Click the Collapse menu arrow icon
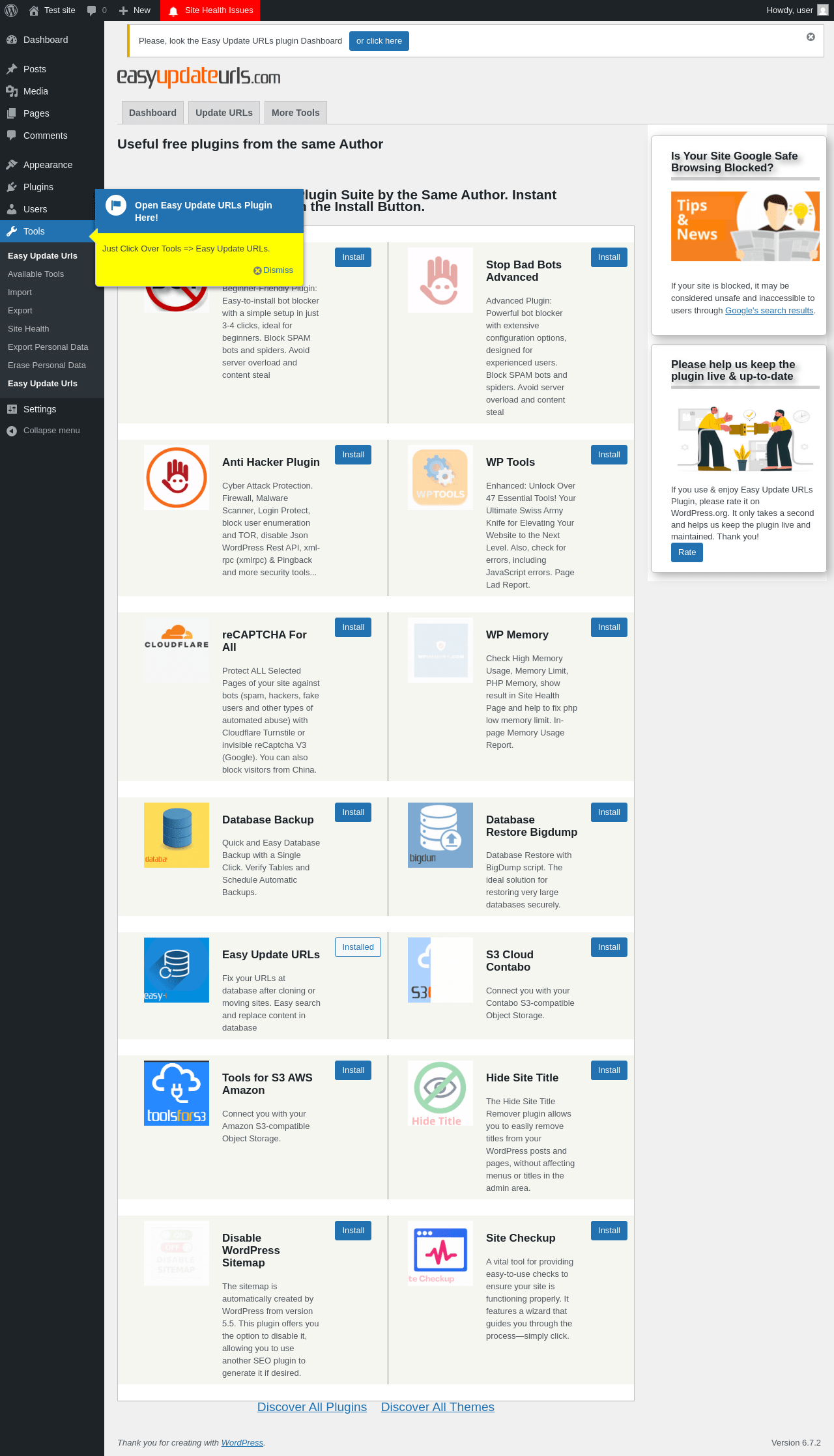The height and width of the screenshot is (1456, 834). pos(12,431)
